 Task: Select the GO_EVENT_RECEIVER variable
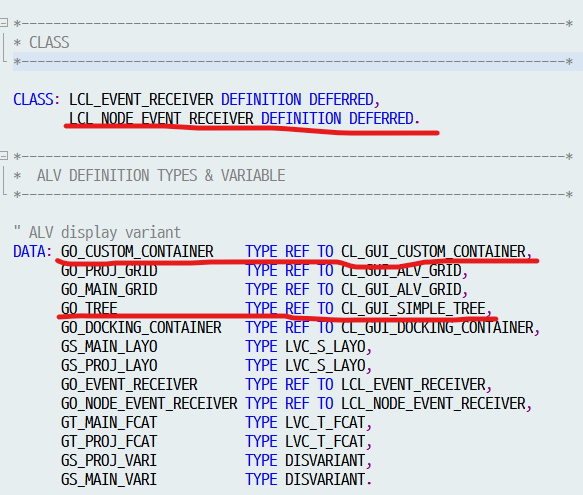point(129,385)
